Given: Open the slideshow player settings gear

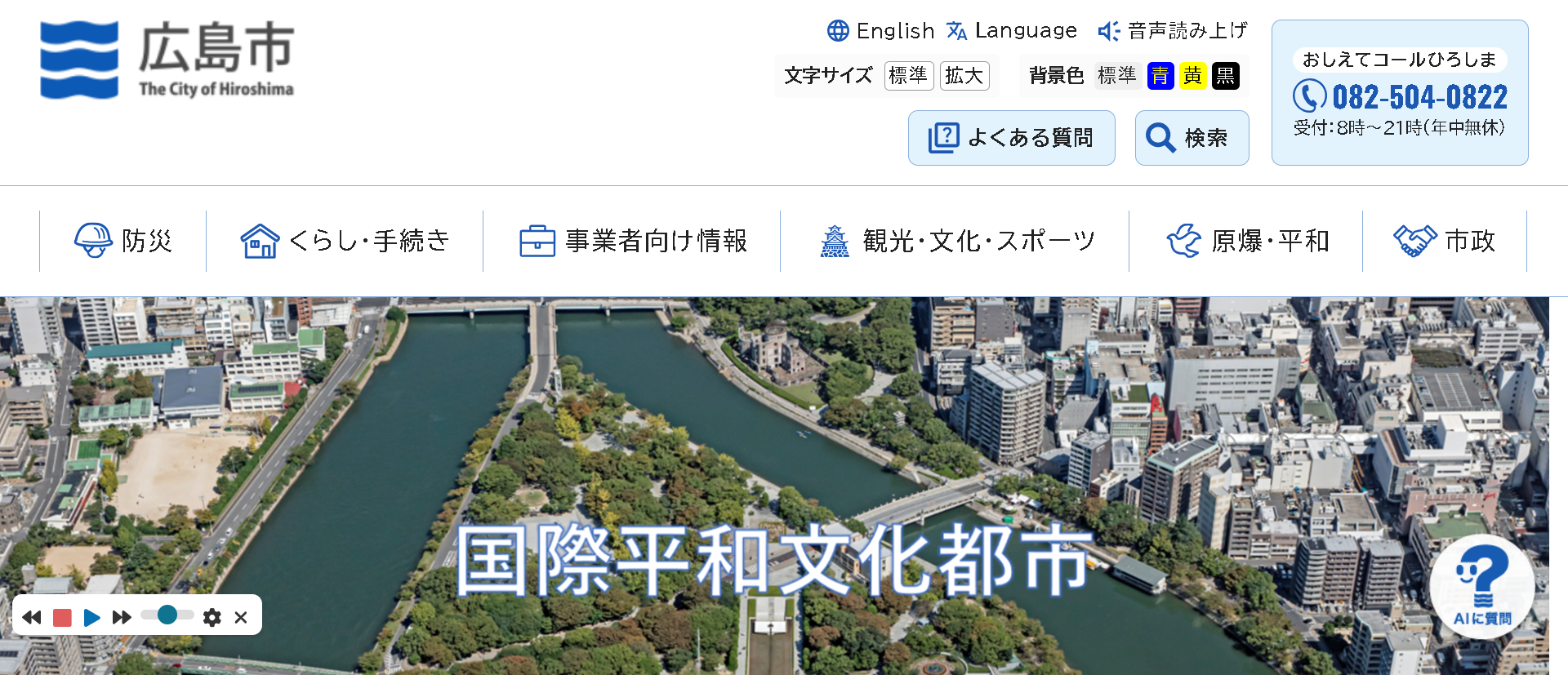Looking at the screenshot, I should 212,617.
